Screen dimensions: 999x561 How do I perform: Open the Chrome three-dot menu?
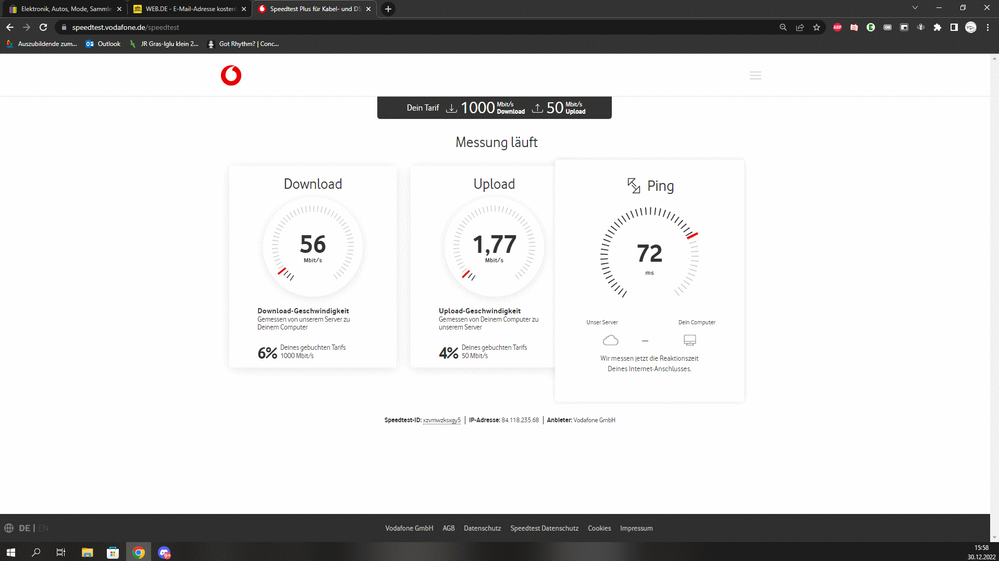coord(988,27)
